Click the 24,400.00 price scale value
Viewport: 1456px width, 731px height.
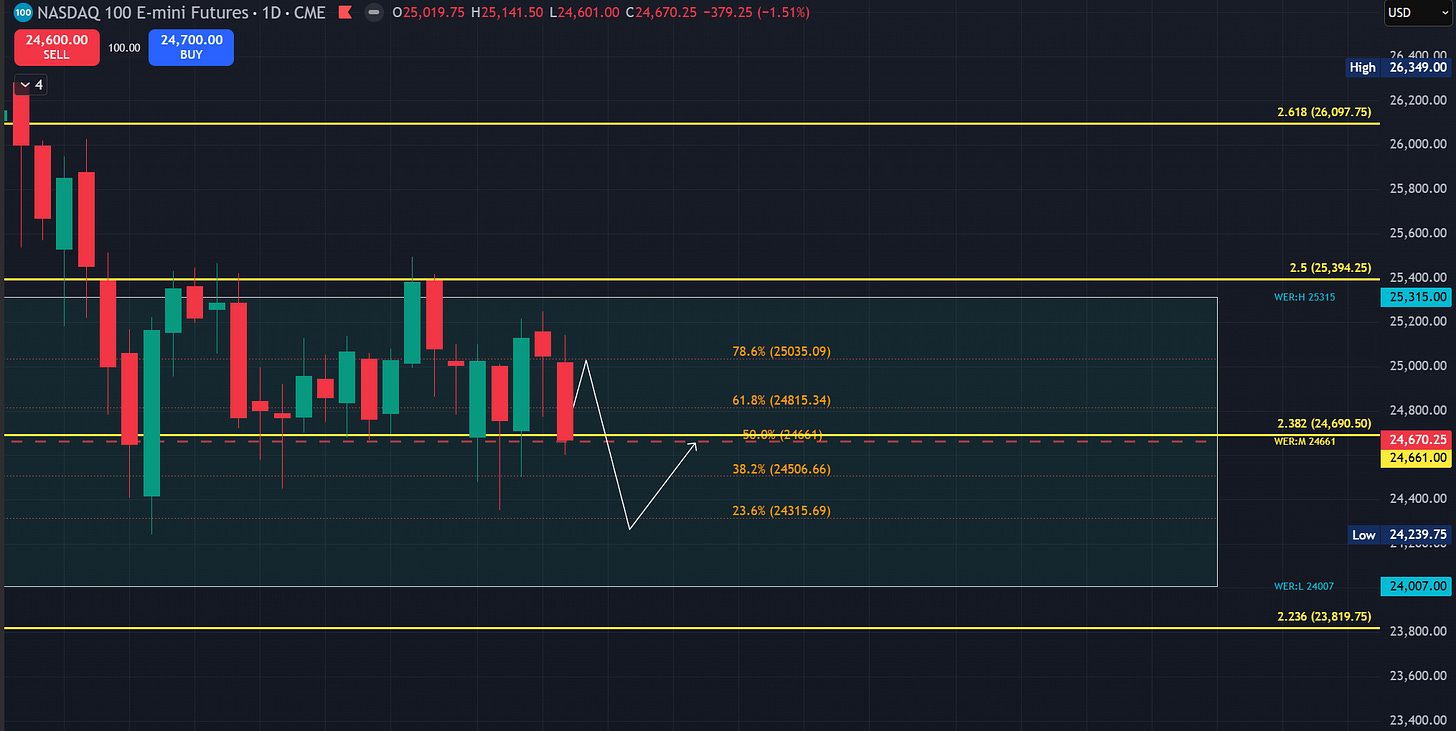pyautogui.click(x=1416, y=498)
